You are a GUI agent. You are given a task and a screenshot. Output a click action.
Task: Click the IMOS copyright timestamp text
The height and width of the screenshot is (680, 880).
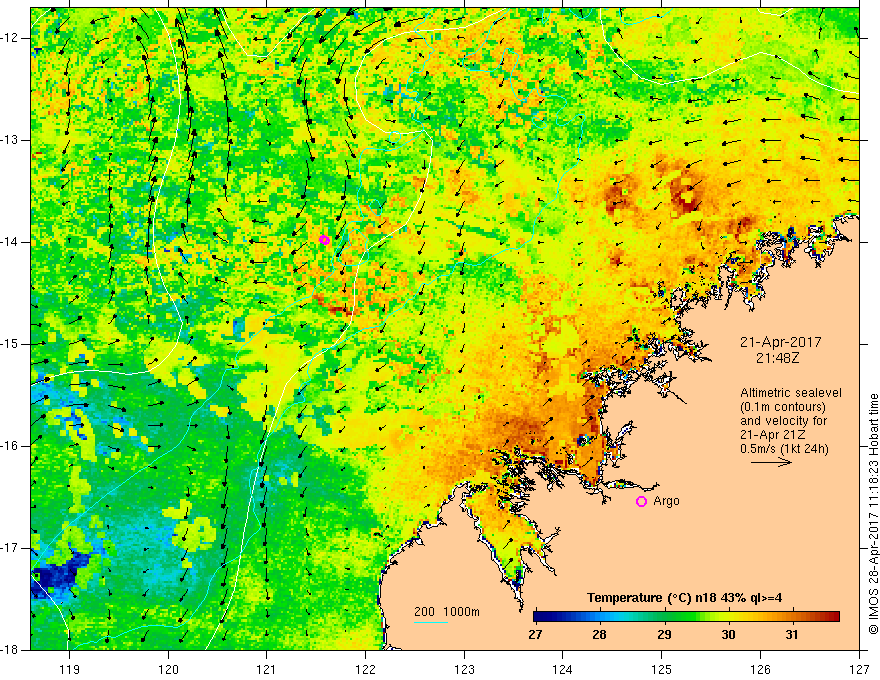point(873,514)
